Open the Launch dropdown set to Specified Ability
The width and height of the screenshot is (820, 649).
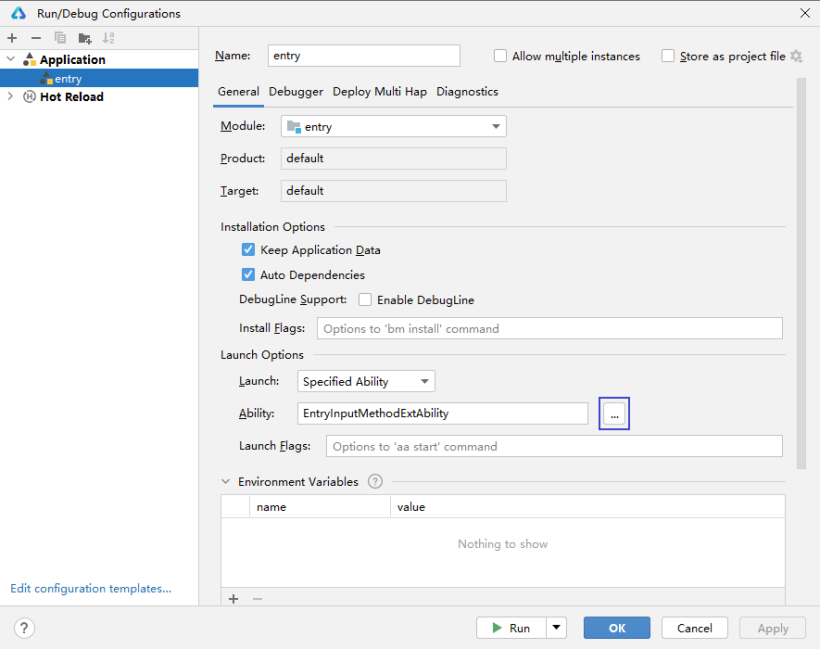pyautogui.click(x=366, y=381)
